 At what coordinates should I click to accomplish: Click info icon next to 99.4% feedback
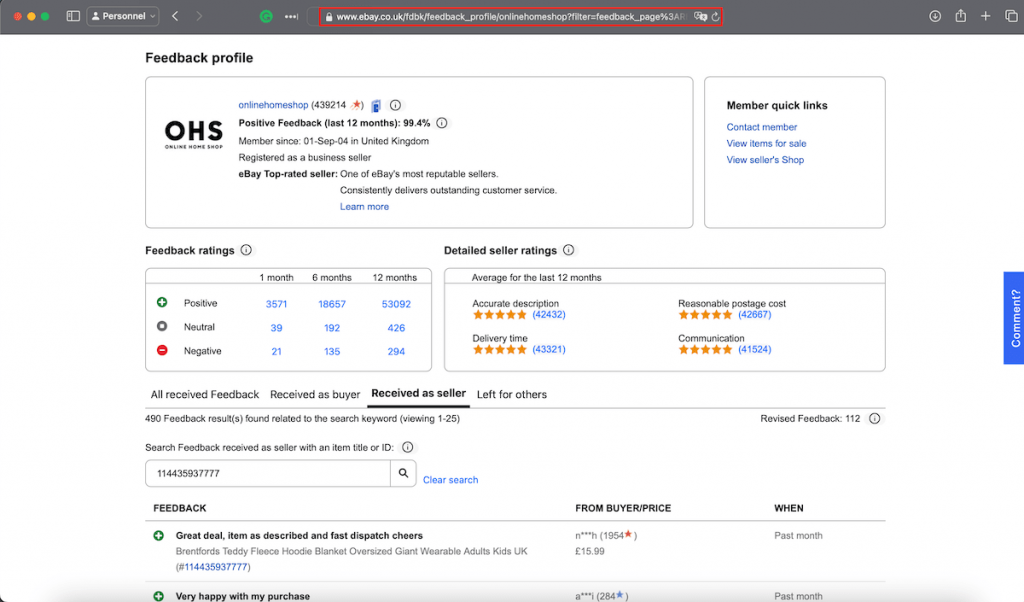click(441, 123)
